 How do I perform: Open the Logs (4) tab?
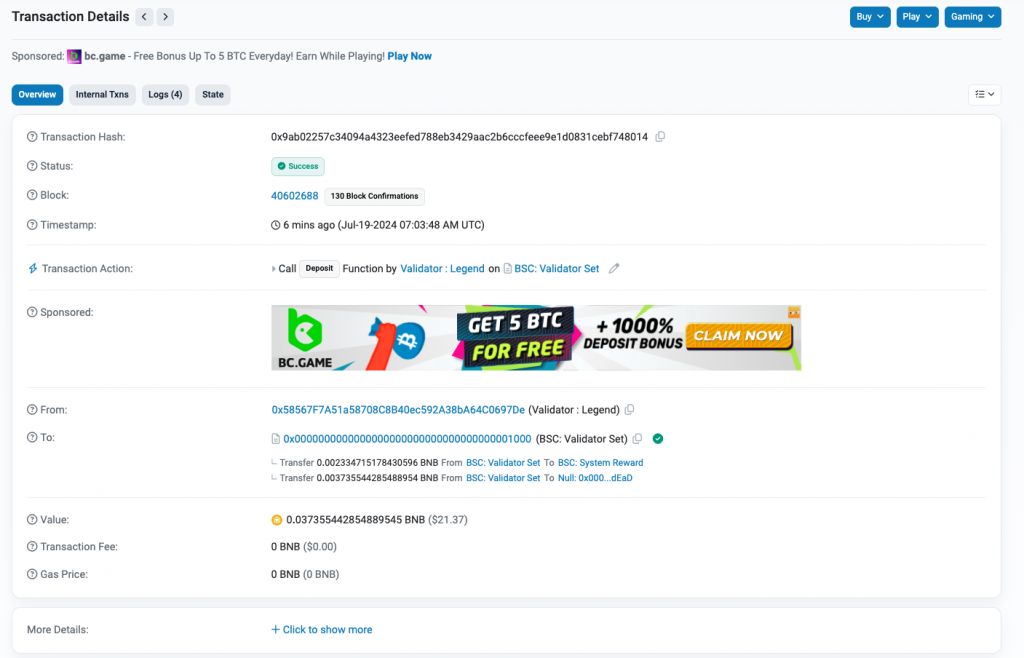coord(165,95)
